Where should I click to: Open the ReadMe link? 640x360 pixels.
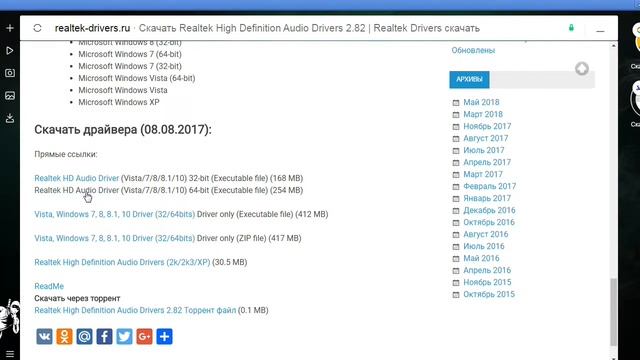49,286
